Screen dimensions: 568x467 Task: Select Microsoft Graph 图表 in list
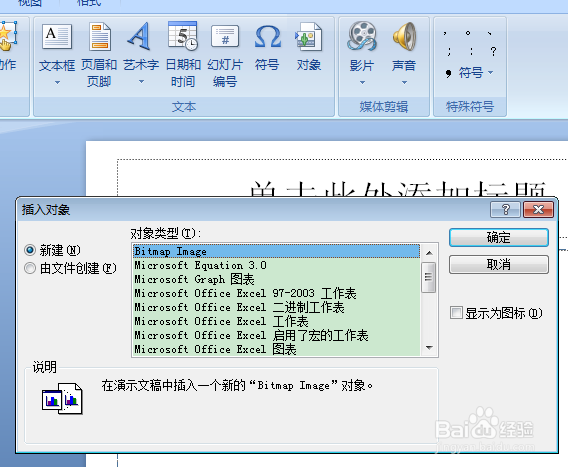(276, 279)
